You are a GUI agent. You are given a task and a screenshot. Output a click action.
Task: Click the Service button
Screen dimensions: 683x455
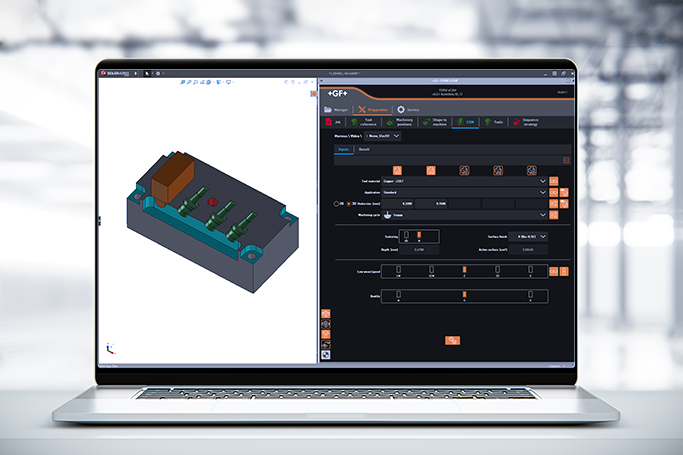point(408,109)
